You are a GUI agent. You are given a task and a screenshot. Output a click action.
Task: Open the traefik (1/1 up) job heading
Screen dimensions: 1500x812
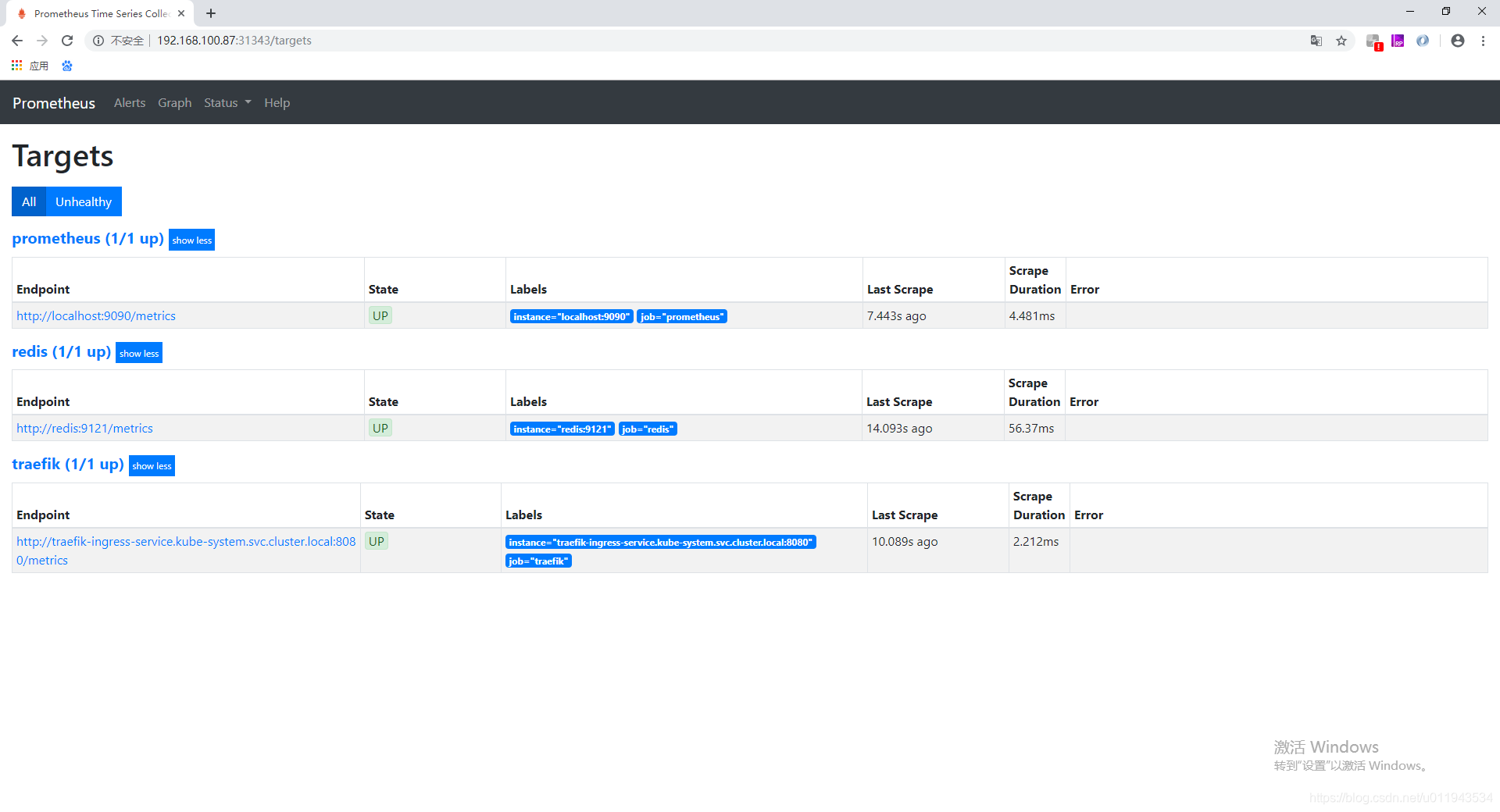[x=68, y=464]
